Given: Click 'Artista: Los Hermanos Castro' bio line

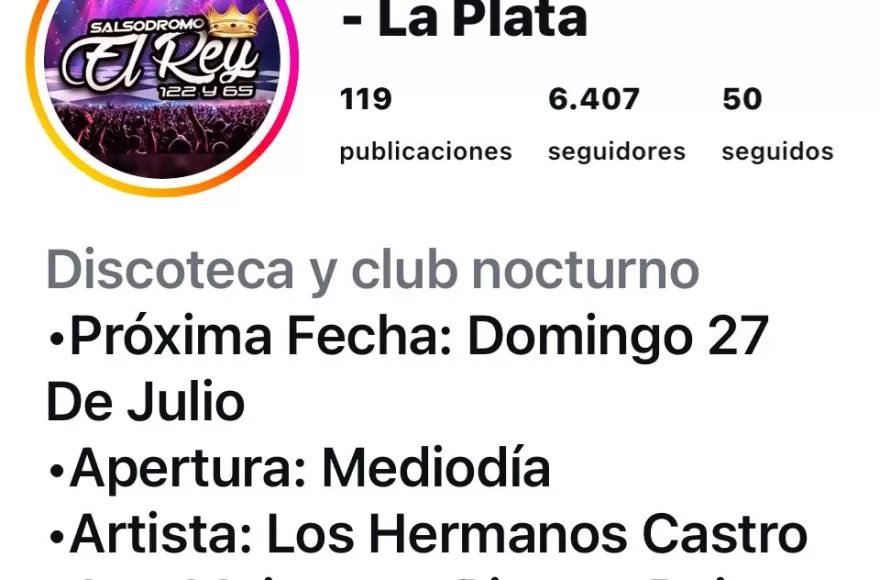Looking at the screenshot, I should tap(428, 534).
